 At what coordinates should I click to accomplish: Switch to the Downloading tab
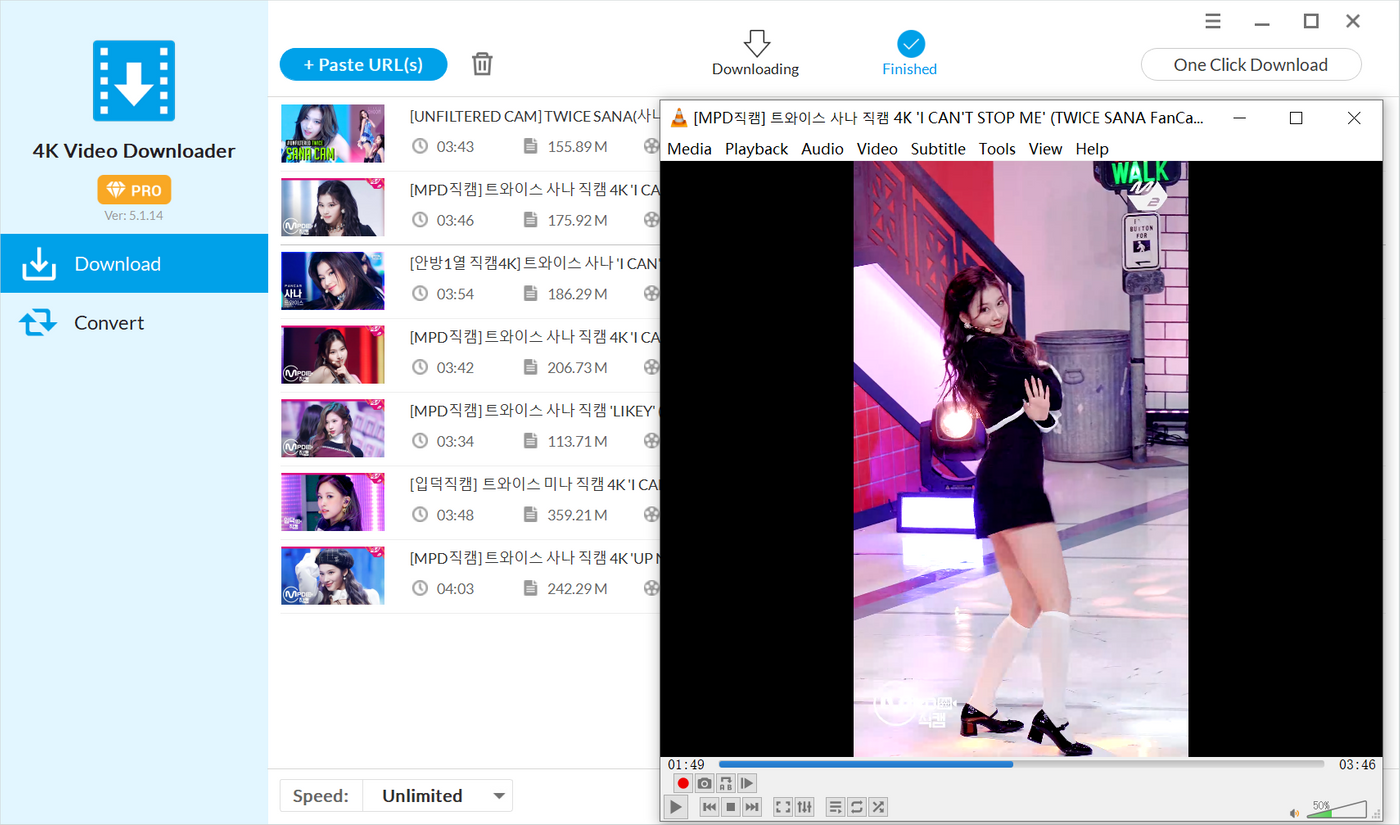[756, 54]
